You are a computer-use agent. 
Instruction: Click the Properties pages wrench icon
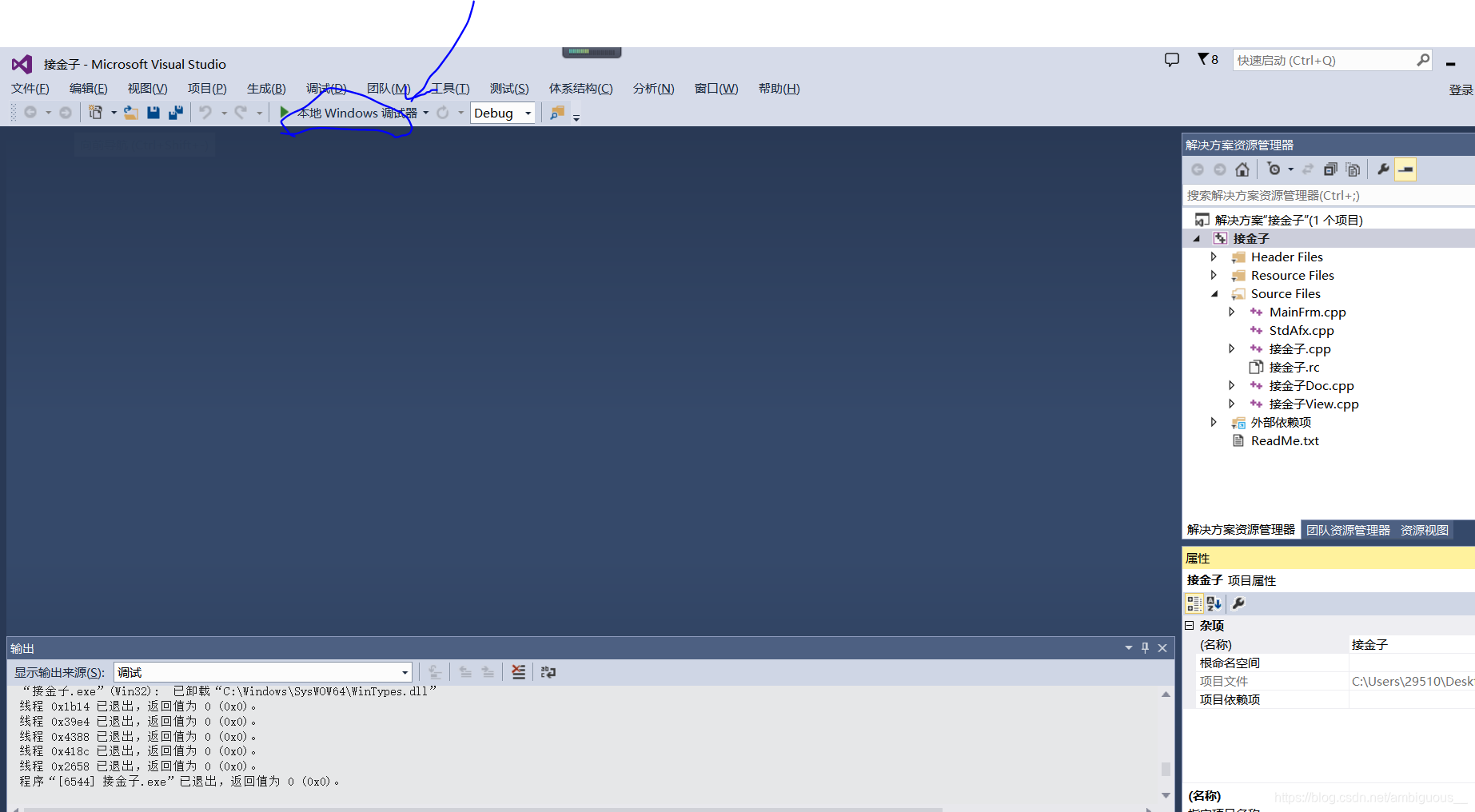[1238, 603]
